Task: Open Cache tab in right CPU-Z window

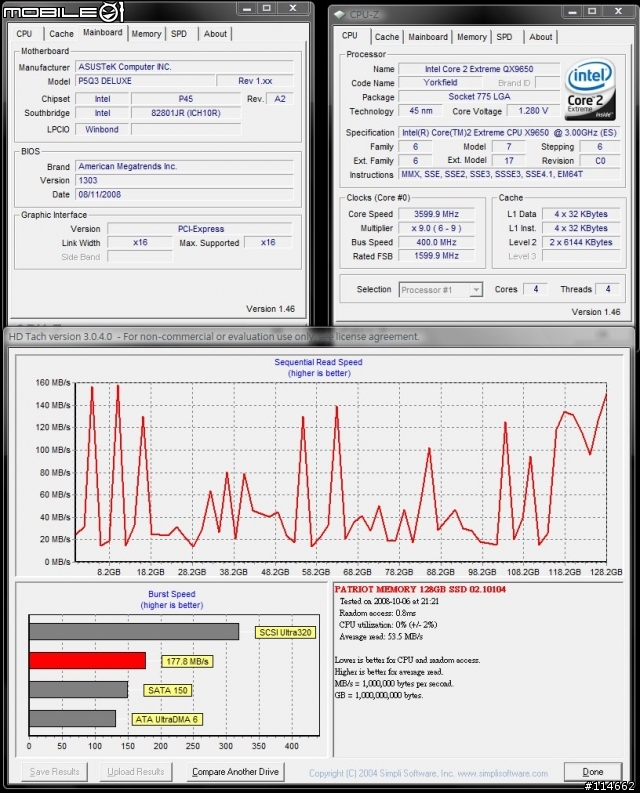Action: pos(387,37)
